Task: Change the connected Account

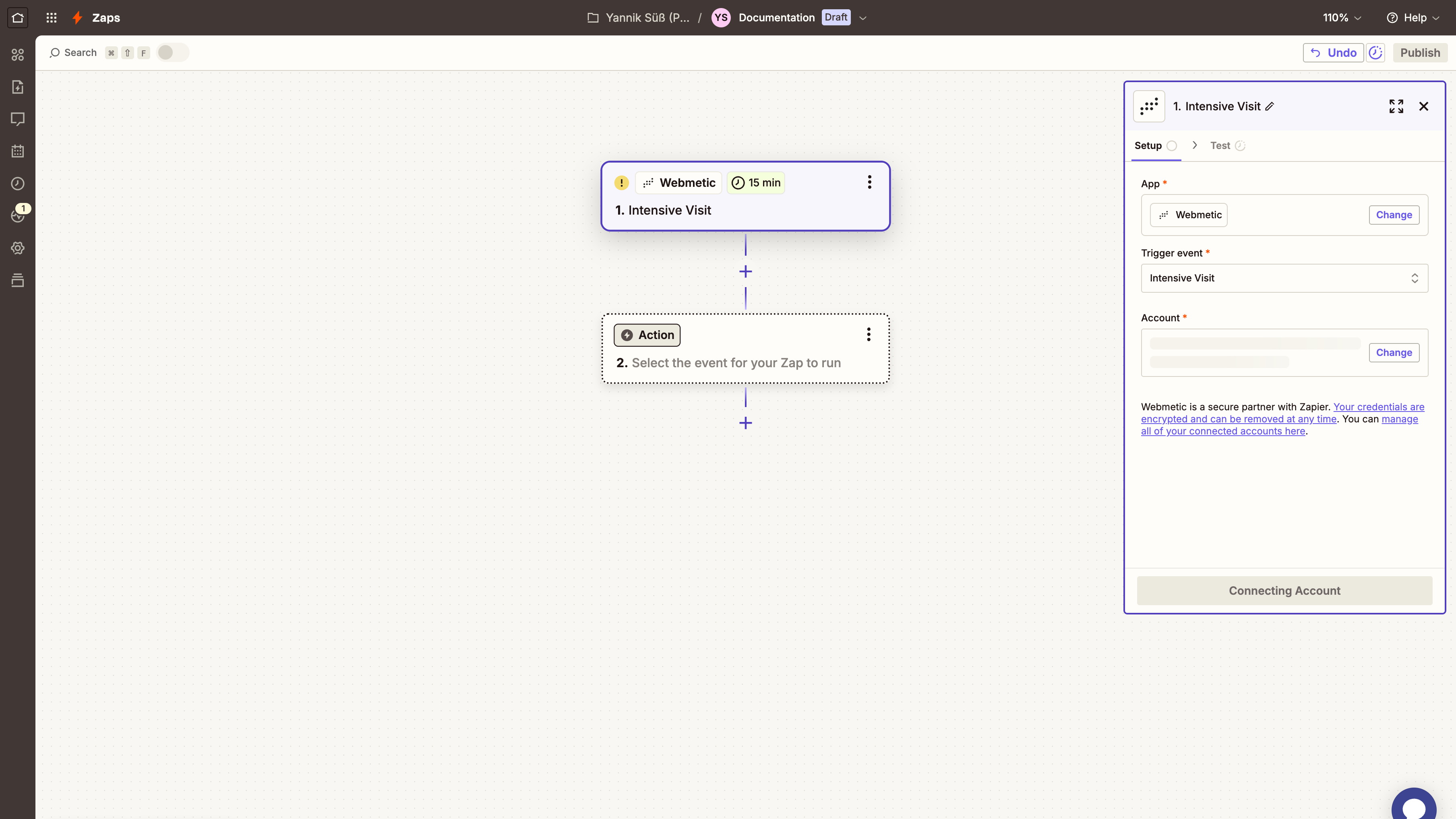Action: [x=1394, y=353]
